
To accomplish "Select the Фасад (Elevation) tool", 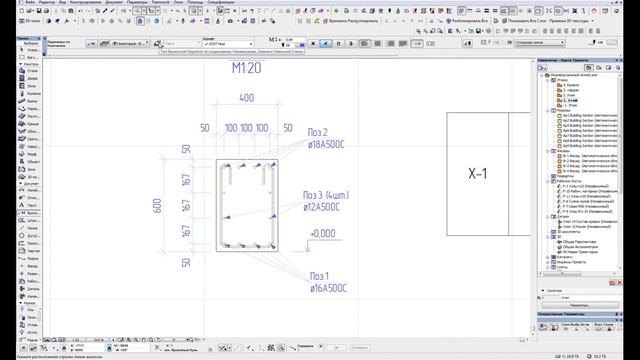I will (x=29, y=266).
